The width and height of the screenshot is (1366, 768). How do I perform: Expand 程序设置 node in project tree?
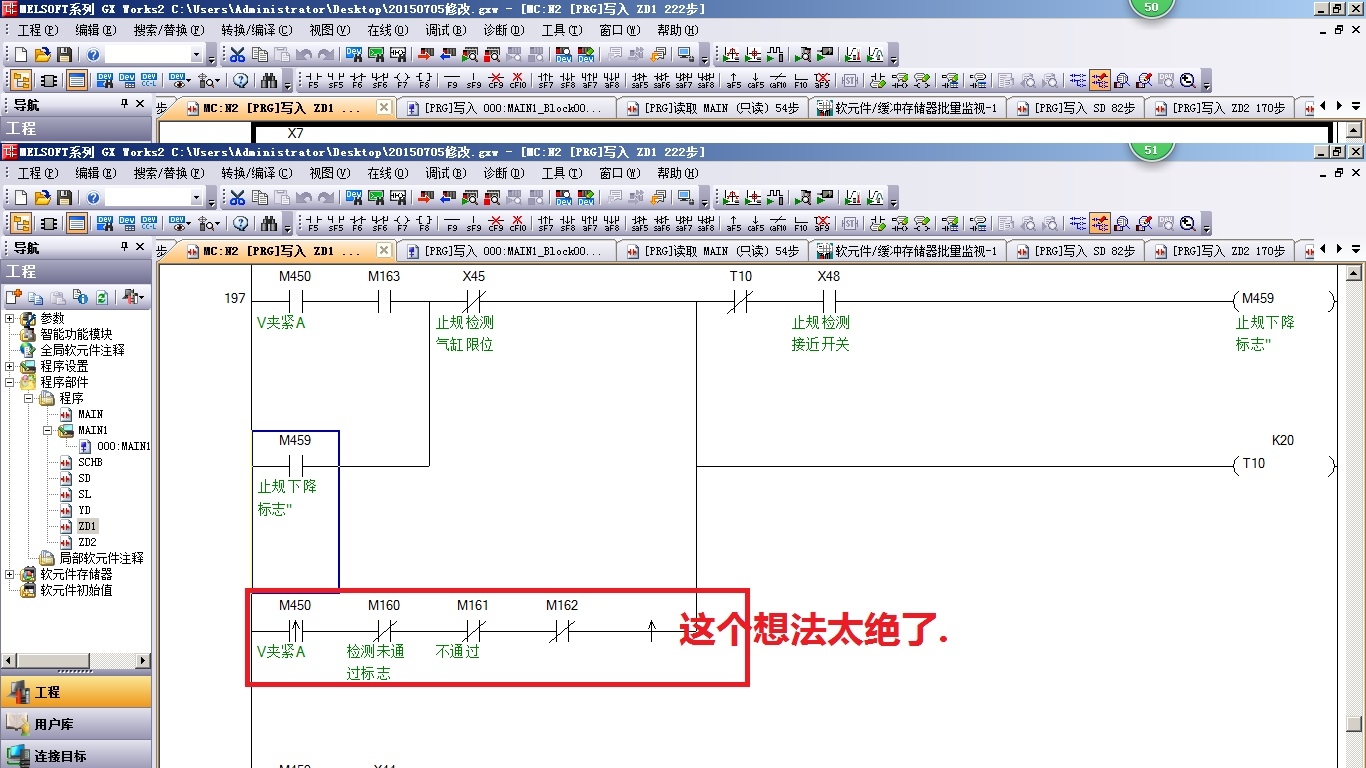pyautogui.click(x=10, y=367)
